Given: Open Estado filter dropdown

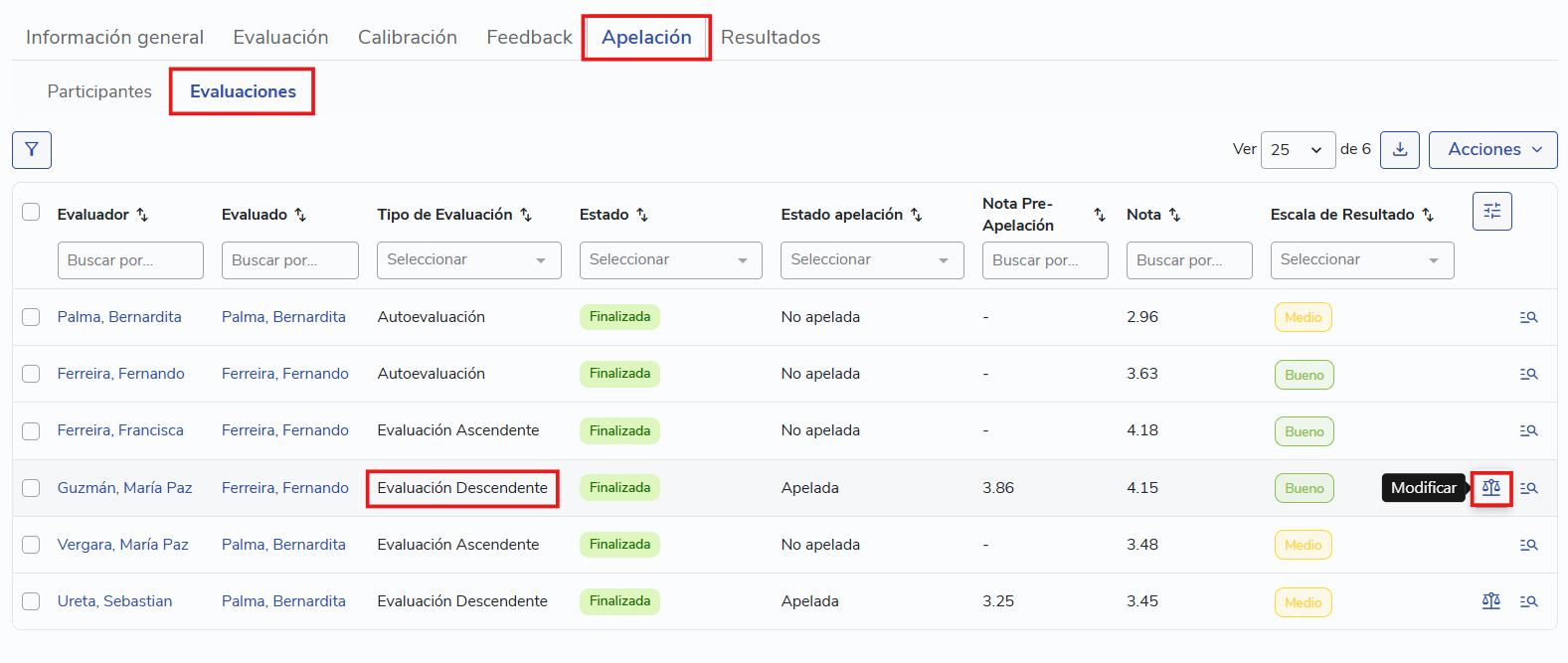Looking at the screenshot, I should (670, 260).
